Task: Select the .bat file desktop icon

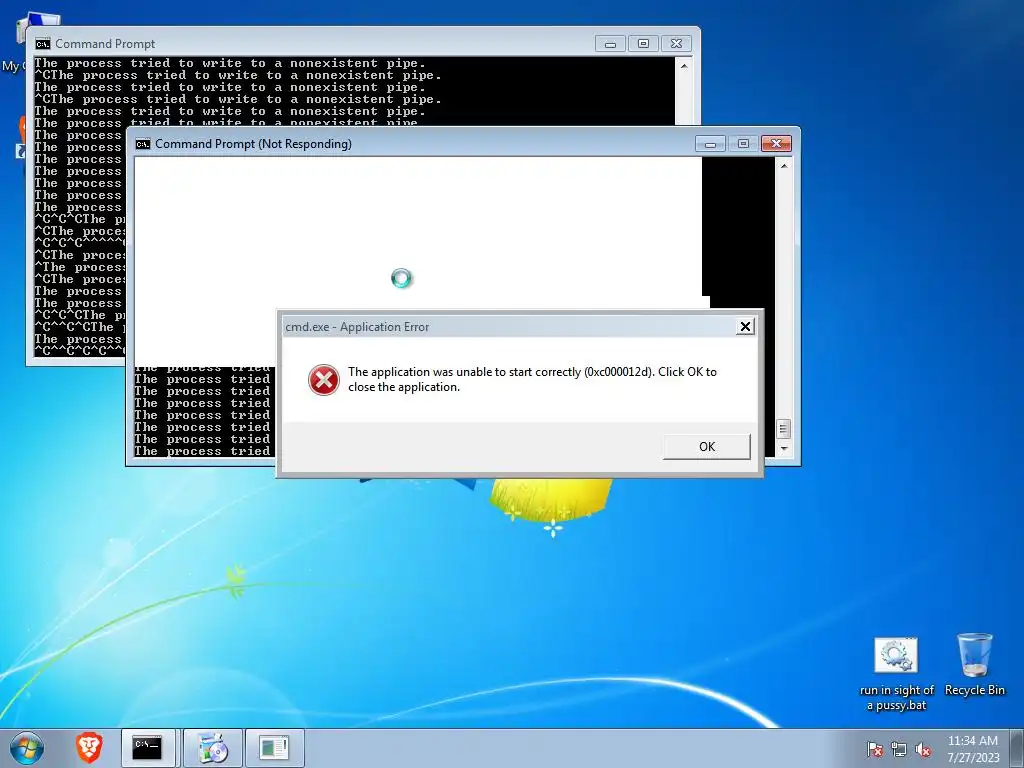Action: coord(897,674)
